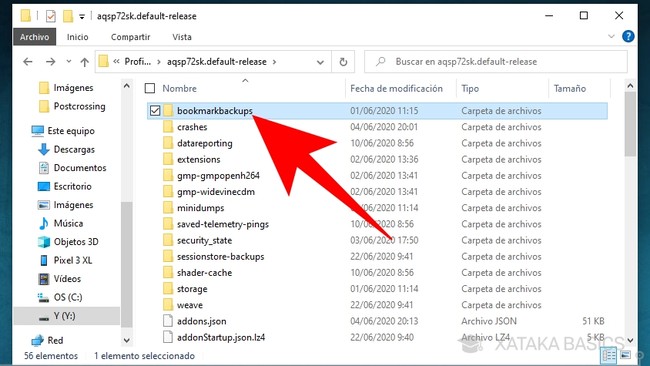
Task: Sort by the Tipo column header
Action: (x=470, y=88)
